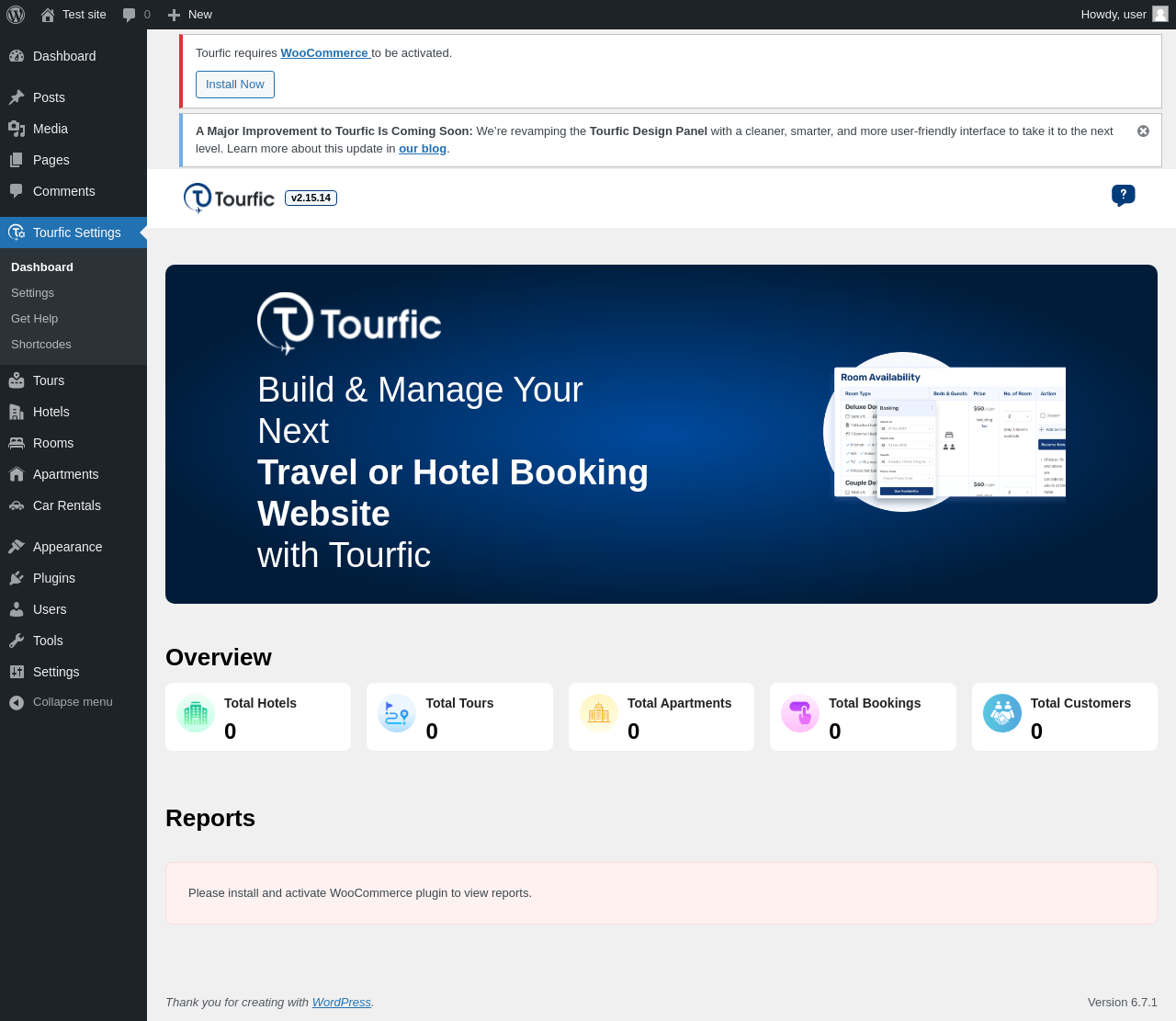Open the Test site home link
This screenshot has width=1176, height=1021.
(x=73, y=15)
